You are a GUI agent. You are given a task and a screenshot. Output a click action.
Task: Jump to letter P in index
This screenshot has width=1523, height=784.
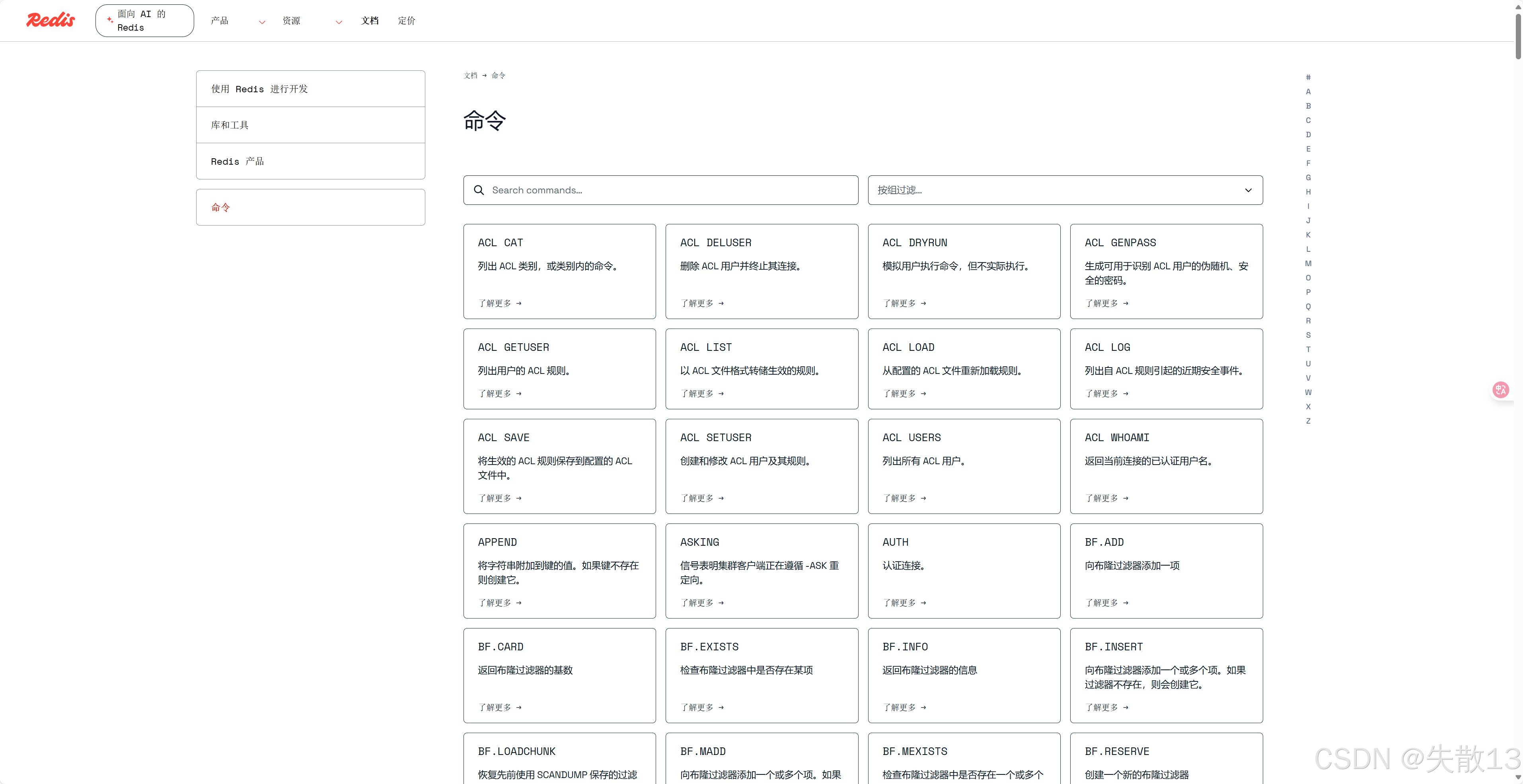point(1308,292)
